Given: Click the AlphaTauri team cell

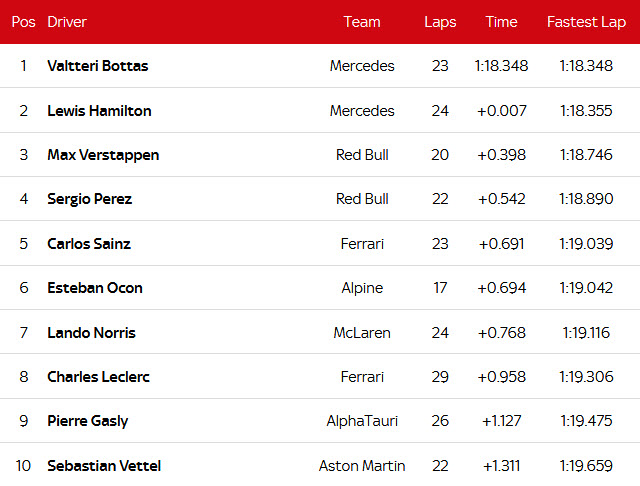Looking at the screenshot, I should click(362, 421).
